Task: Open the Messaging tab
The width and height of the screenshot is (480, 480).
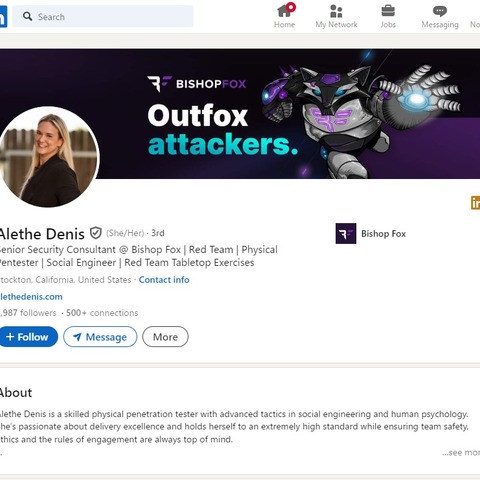Action: tap(440, 16)
